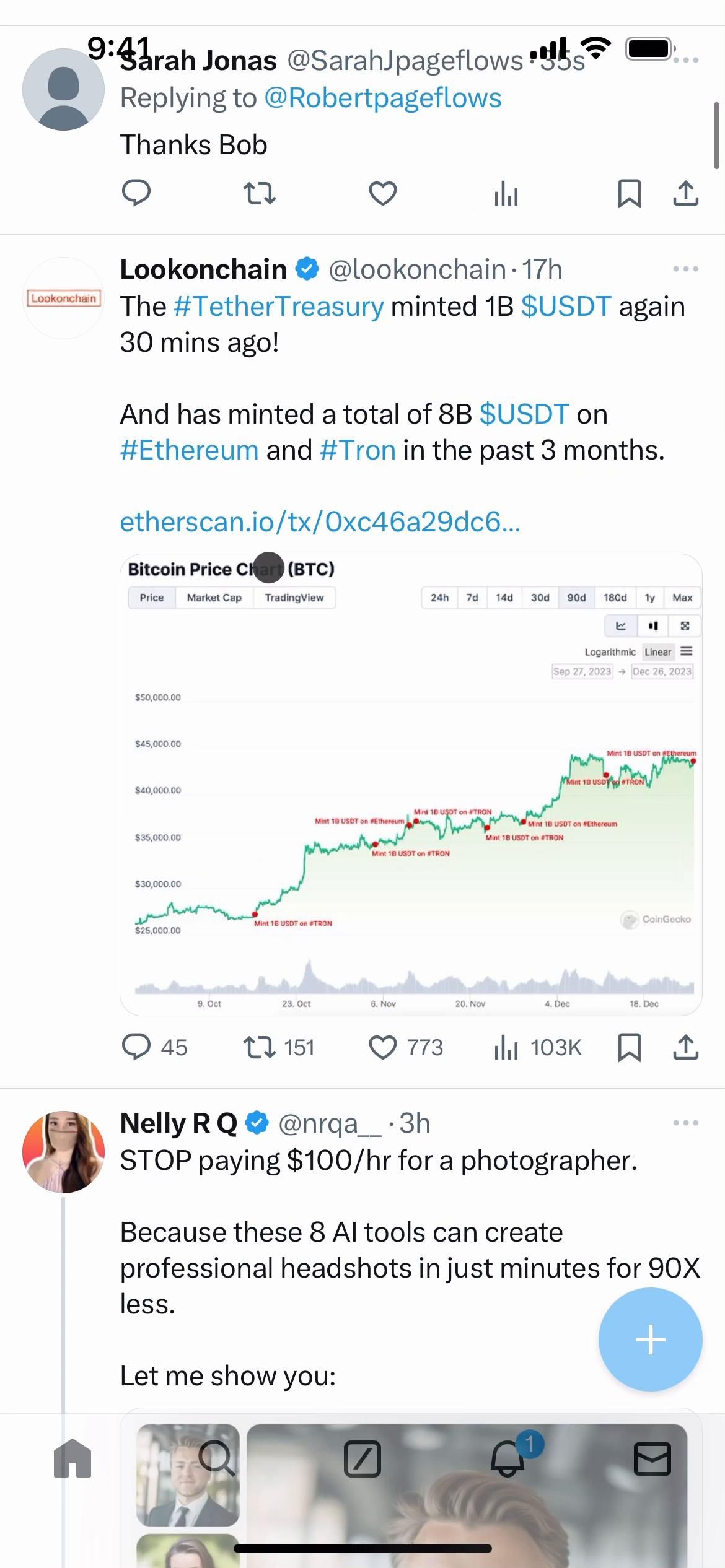The height and width of the screenshot is (1568, 725).
Task: Open Direct Messages envelope icon
Action: click(652, 1458)
